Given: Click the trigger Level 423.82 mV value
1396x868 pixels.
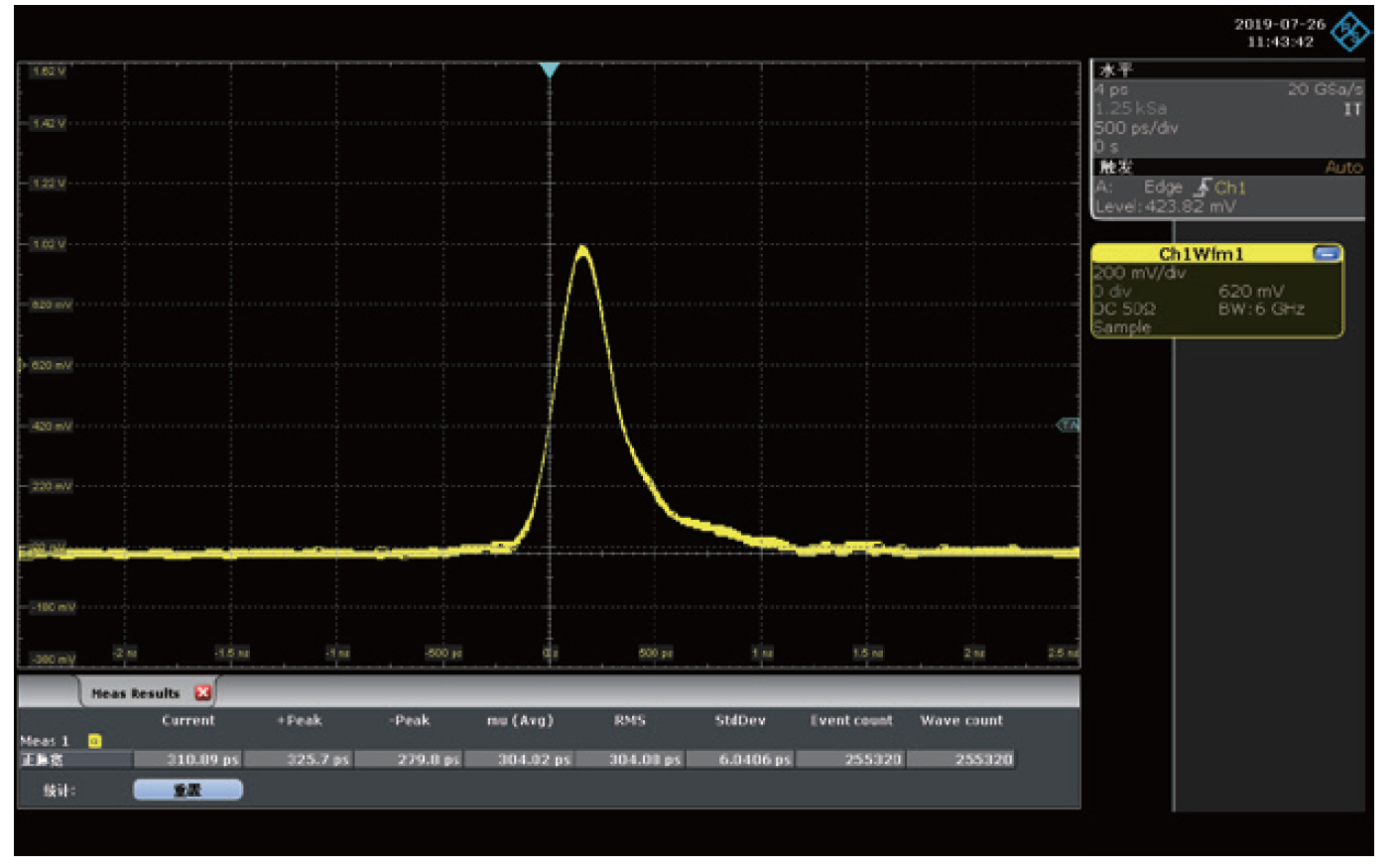Looking at the screenshot, I should [1166, 206].
